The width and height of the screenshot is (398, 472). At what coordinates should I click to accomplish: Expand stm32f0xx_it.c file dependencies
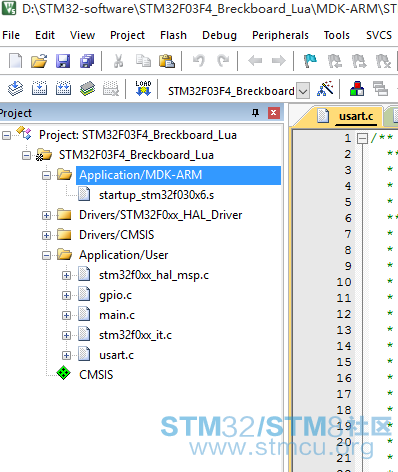coord(66,335)
